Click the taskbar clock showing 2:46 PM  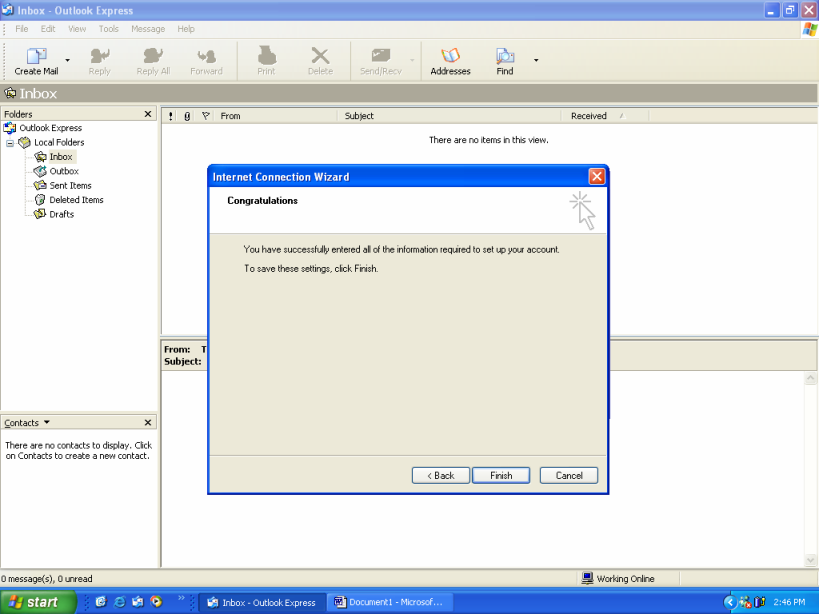tap(789, 602)
